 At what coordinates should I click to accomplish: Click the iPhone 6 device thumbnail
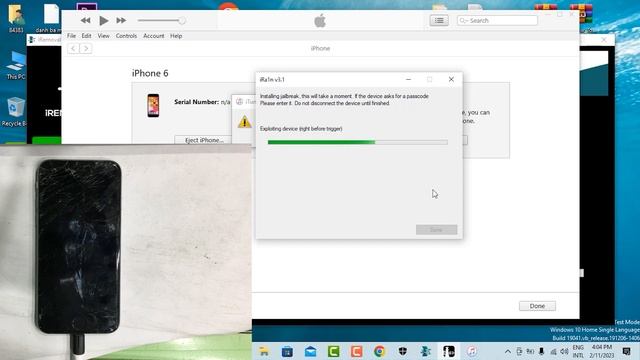coord(153,105)
